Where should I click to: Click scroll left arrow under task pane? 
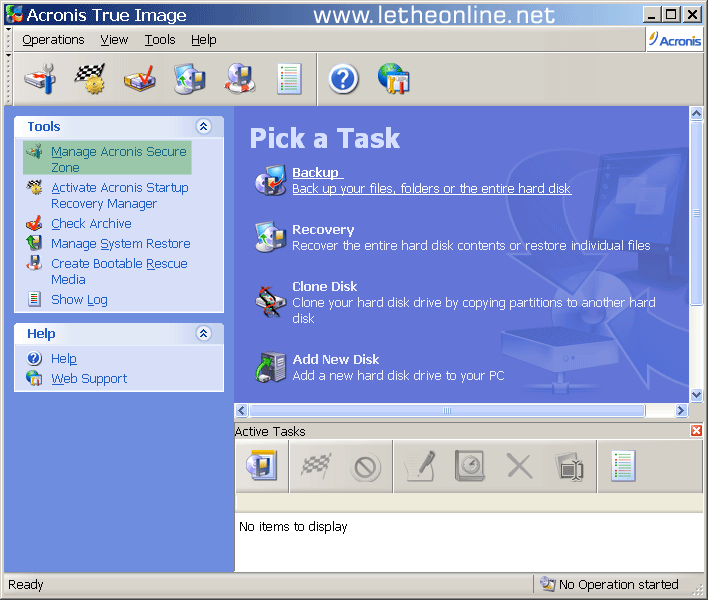coord(241,410)
